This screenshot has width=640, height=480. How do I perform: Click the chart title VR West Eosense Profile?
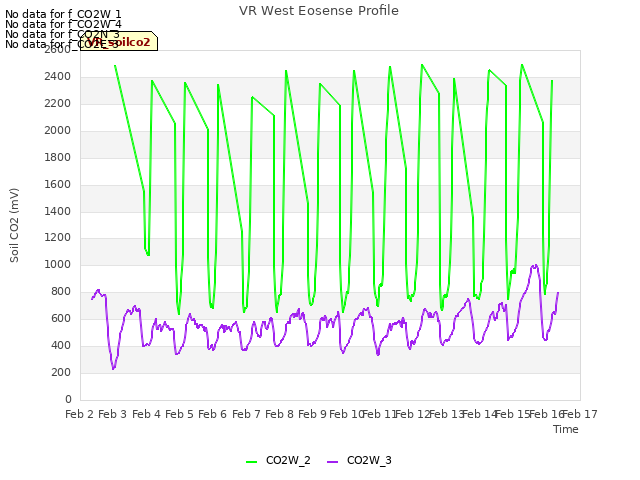pyautogui.click(x=319, y=11)
